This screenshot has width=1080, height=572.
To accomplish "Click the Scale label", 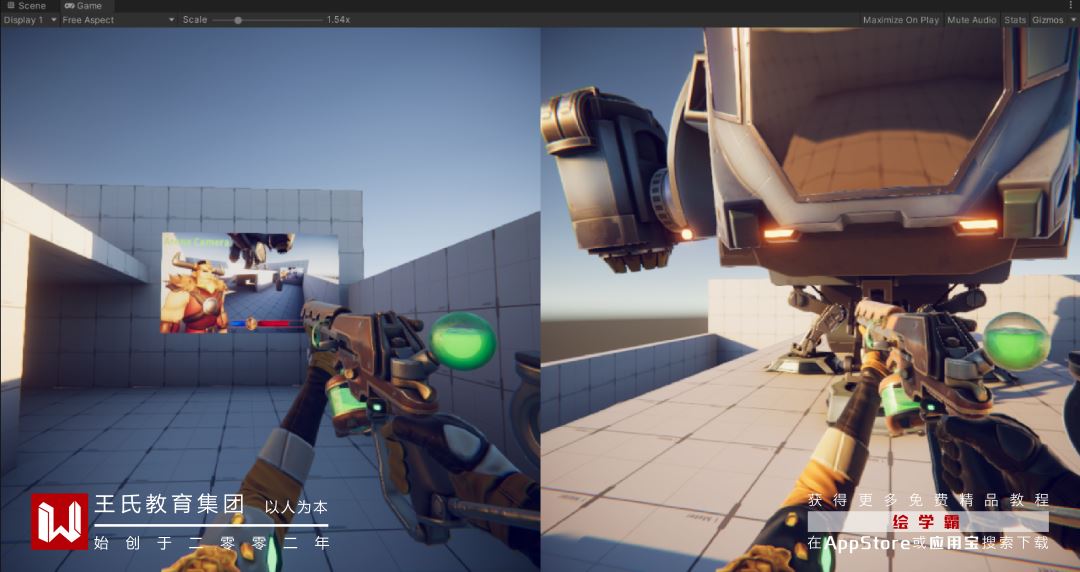I will (x=195, y=20).
